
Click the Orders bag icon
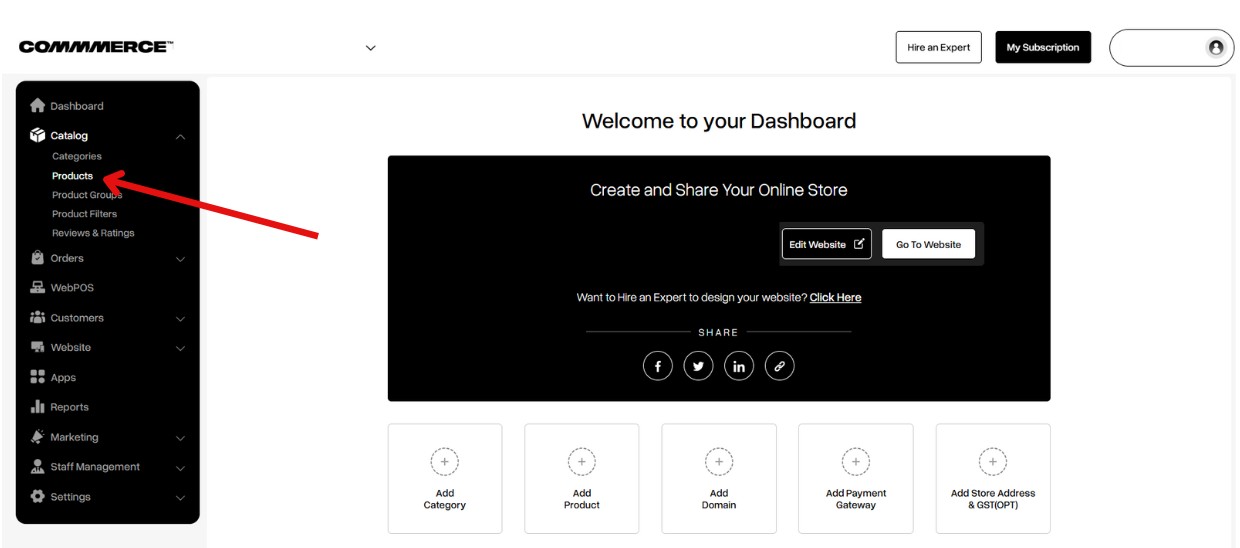coord(38,258)
